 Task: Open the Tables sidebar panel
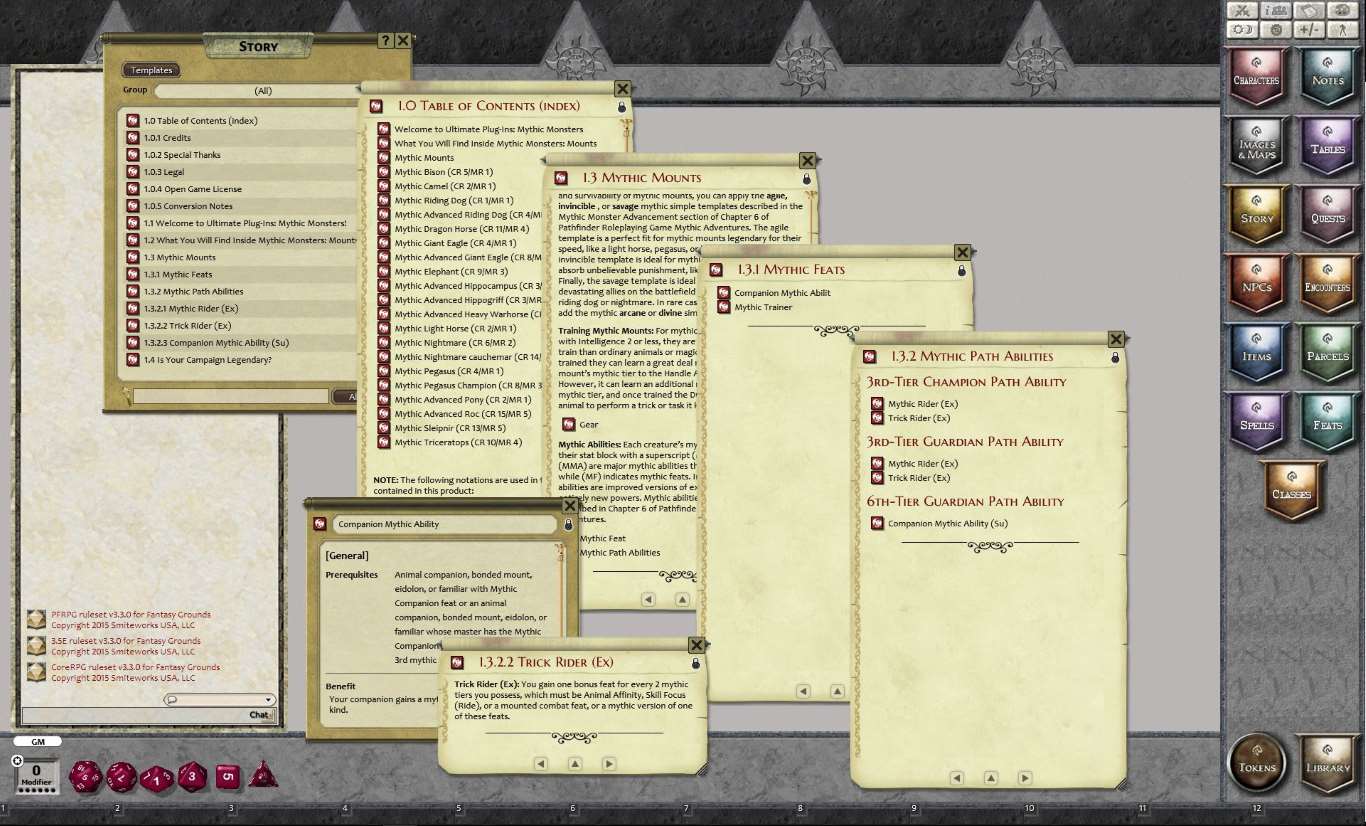pyautogui.click(x=1327, y=148)
